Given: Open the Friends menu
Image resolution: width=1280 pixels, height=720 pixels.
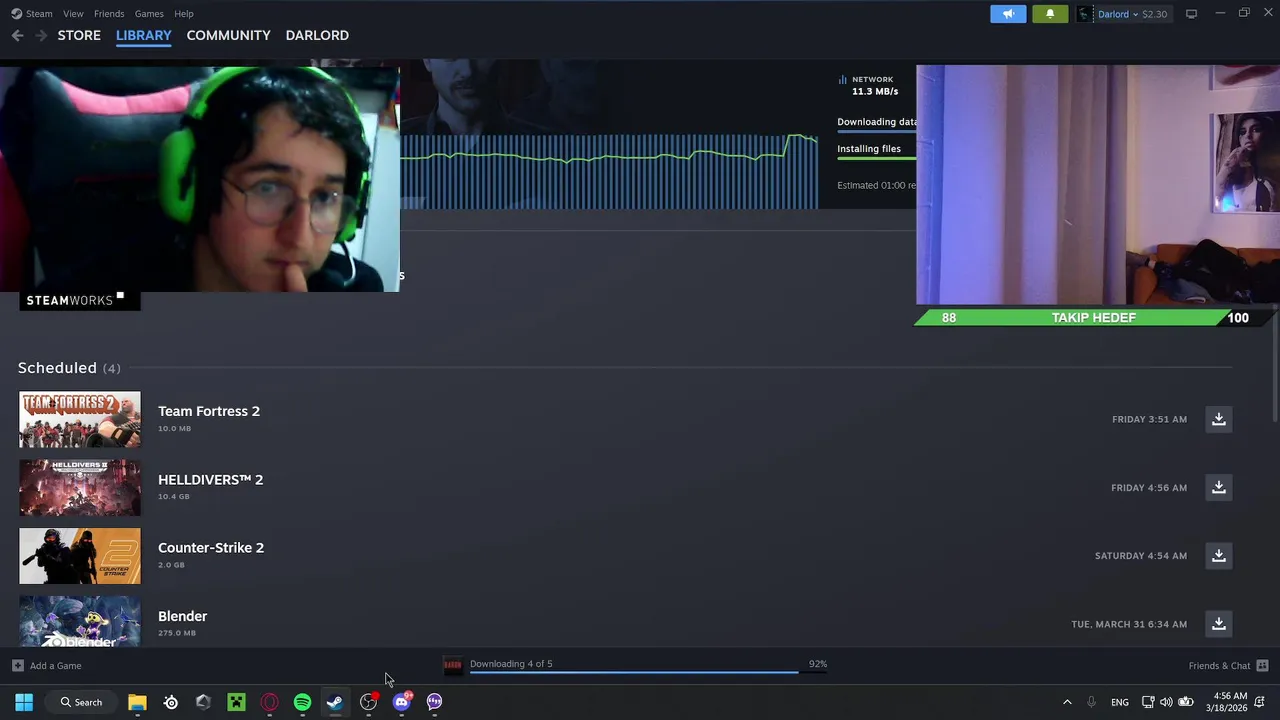Looking at the screenshot, I should click(109, 14).
